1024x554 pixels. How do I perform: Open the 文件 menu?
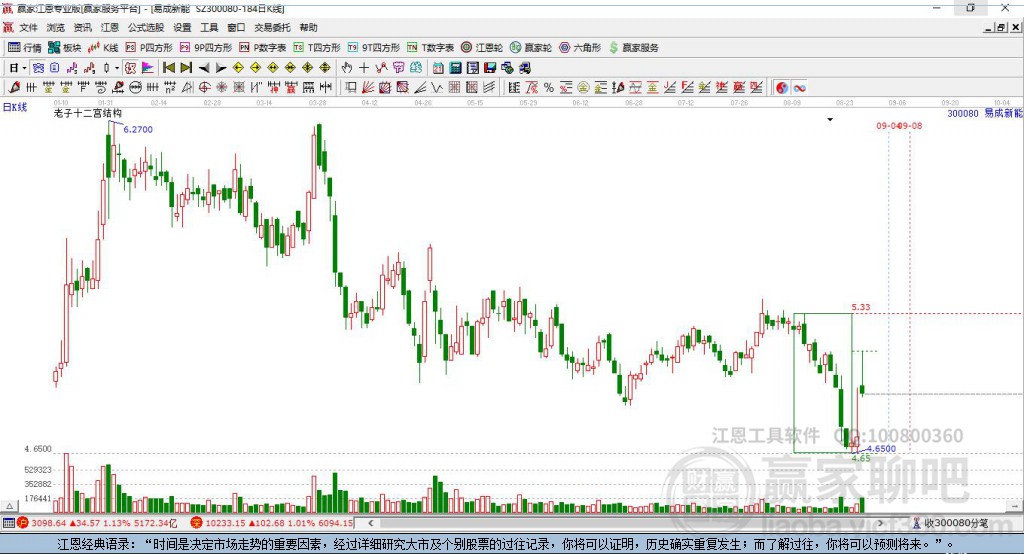(x=28, y=27)
